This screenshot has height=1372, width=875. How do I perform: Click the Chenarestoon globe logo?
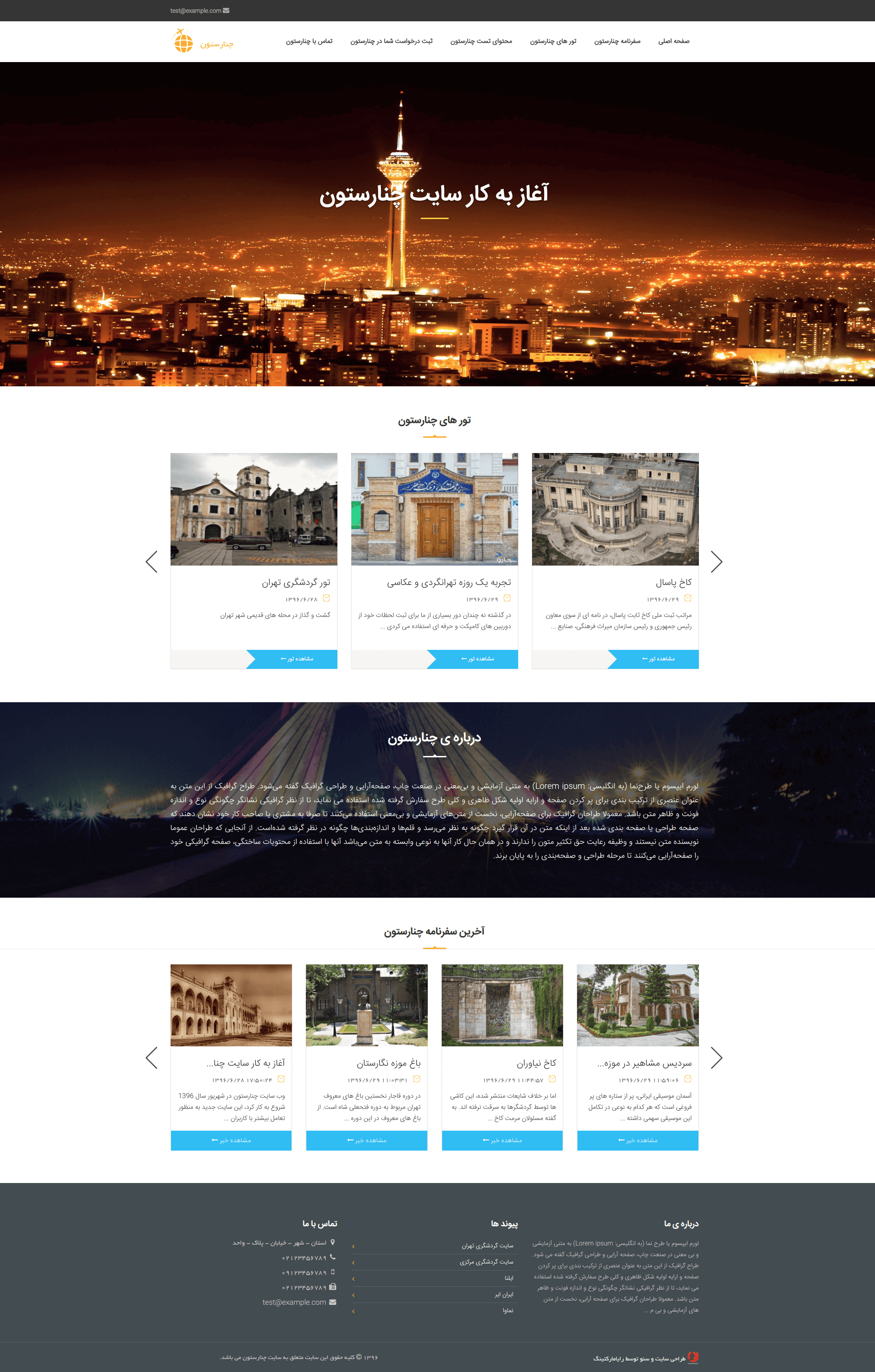point(183,41)
